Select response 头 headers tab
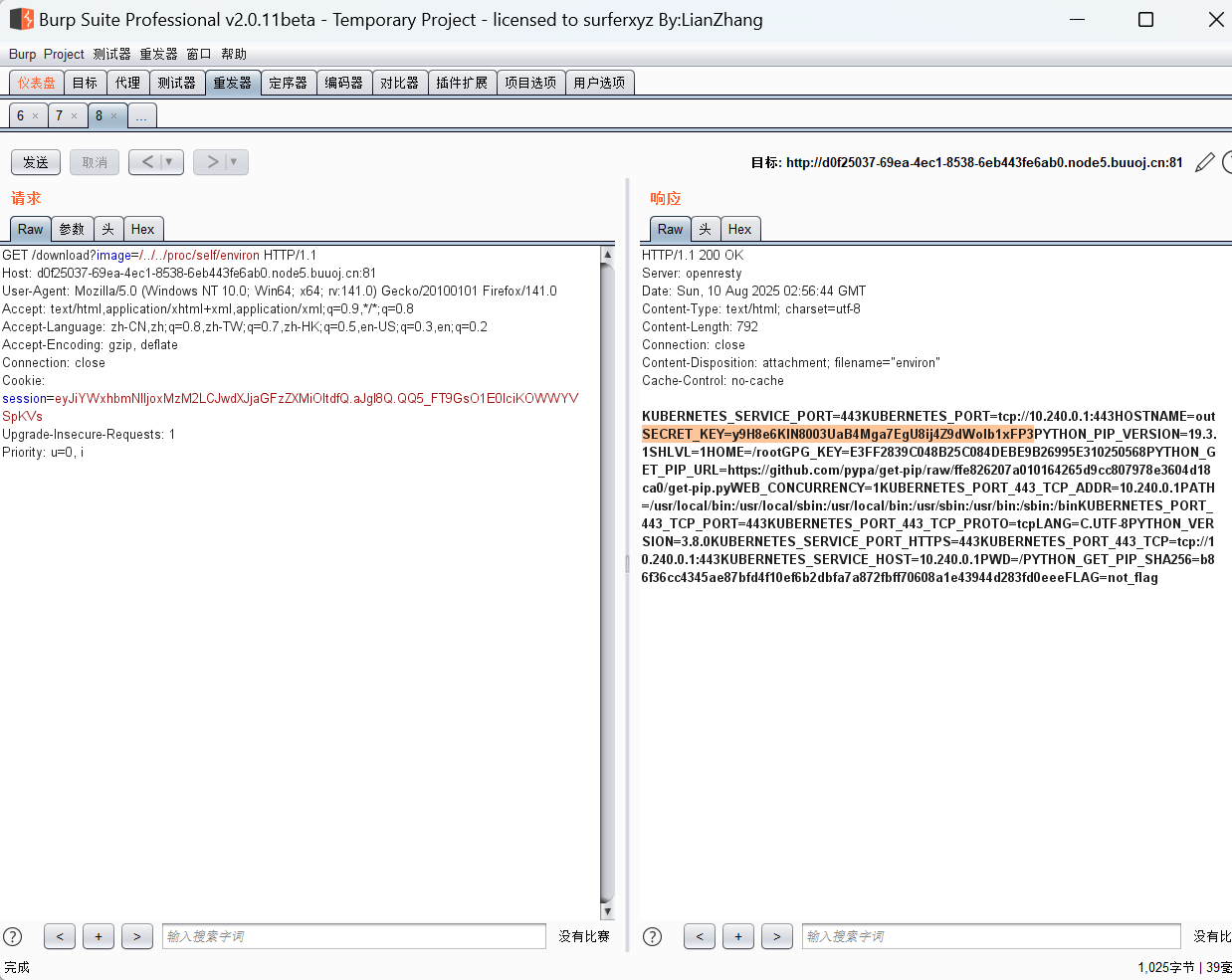Viewport: 1232px width, 980px height. pos(705,229)
